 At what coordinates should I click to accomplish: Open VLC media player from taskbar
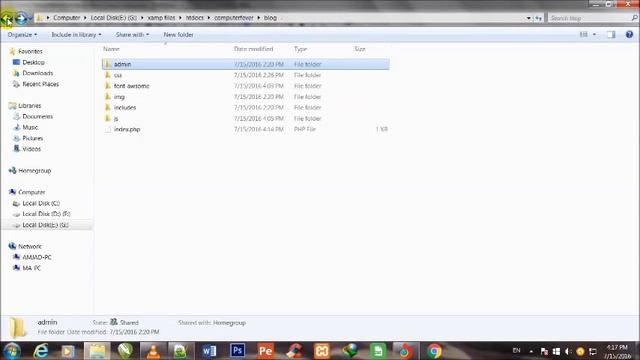coord(153,351)
